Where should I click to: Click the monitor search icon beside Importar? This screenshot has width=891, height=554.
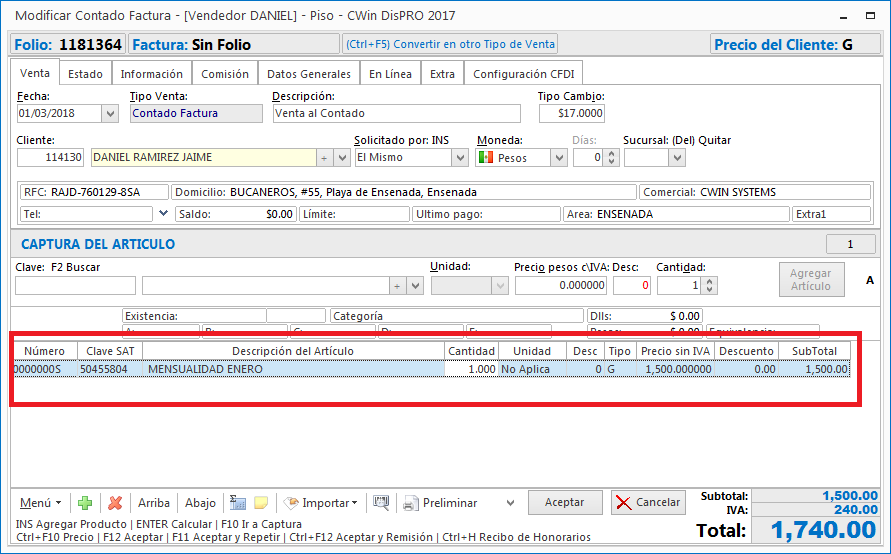(380, 503)
